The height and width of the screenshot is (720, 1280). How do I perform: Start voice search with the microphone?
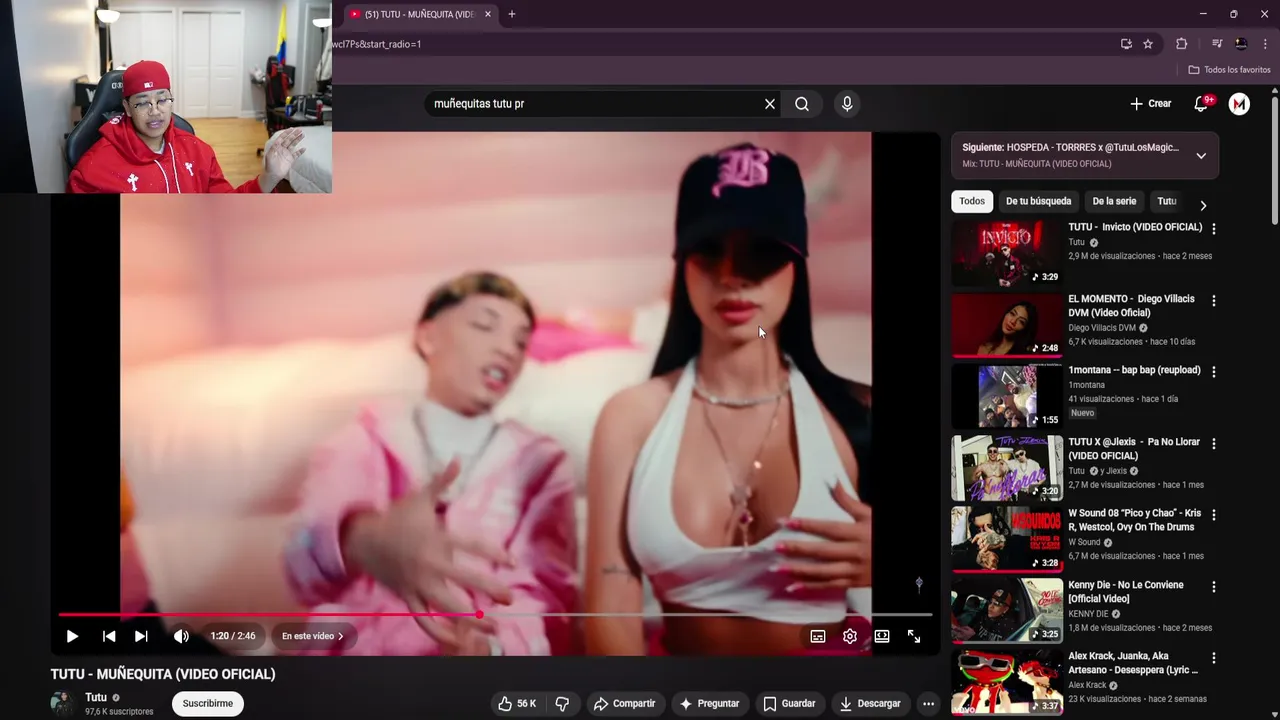click(847, 104)
